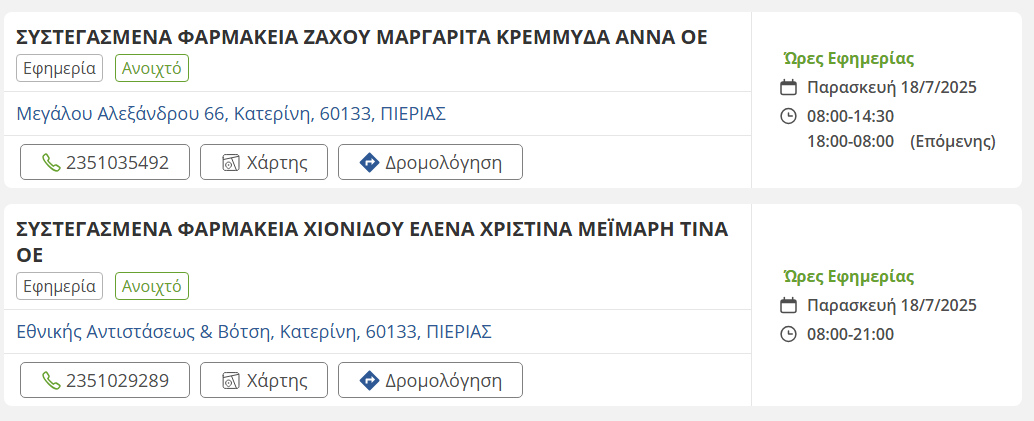Get Δρομολόγηση to ΧΙΟΝΙΔΟΥ ΕΛΕΝΑ pharmacy
Screen dimensions: 1034x421
pos(430,380)
